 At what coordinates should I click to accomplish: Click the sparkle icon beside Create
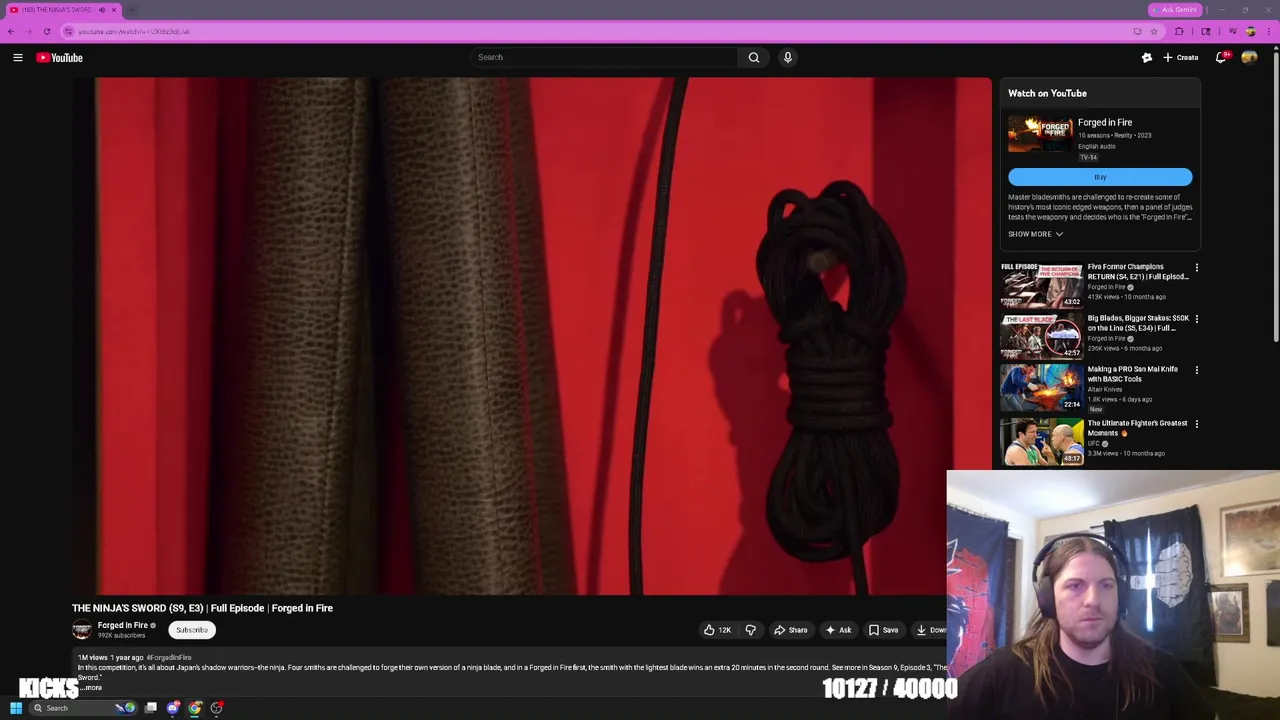coord(1147,58)
